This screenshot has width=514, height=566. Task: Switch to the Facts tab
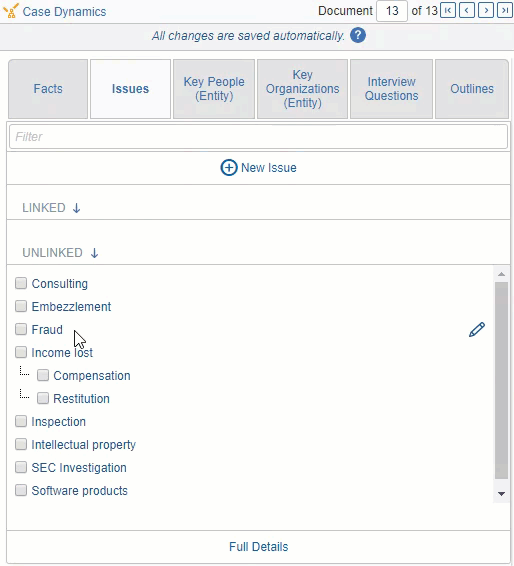(48, 89)
